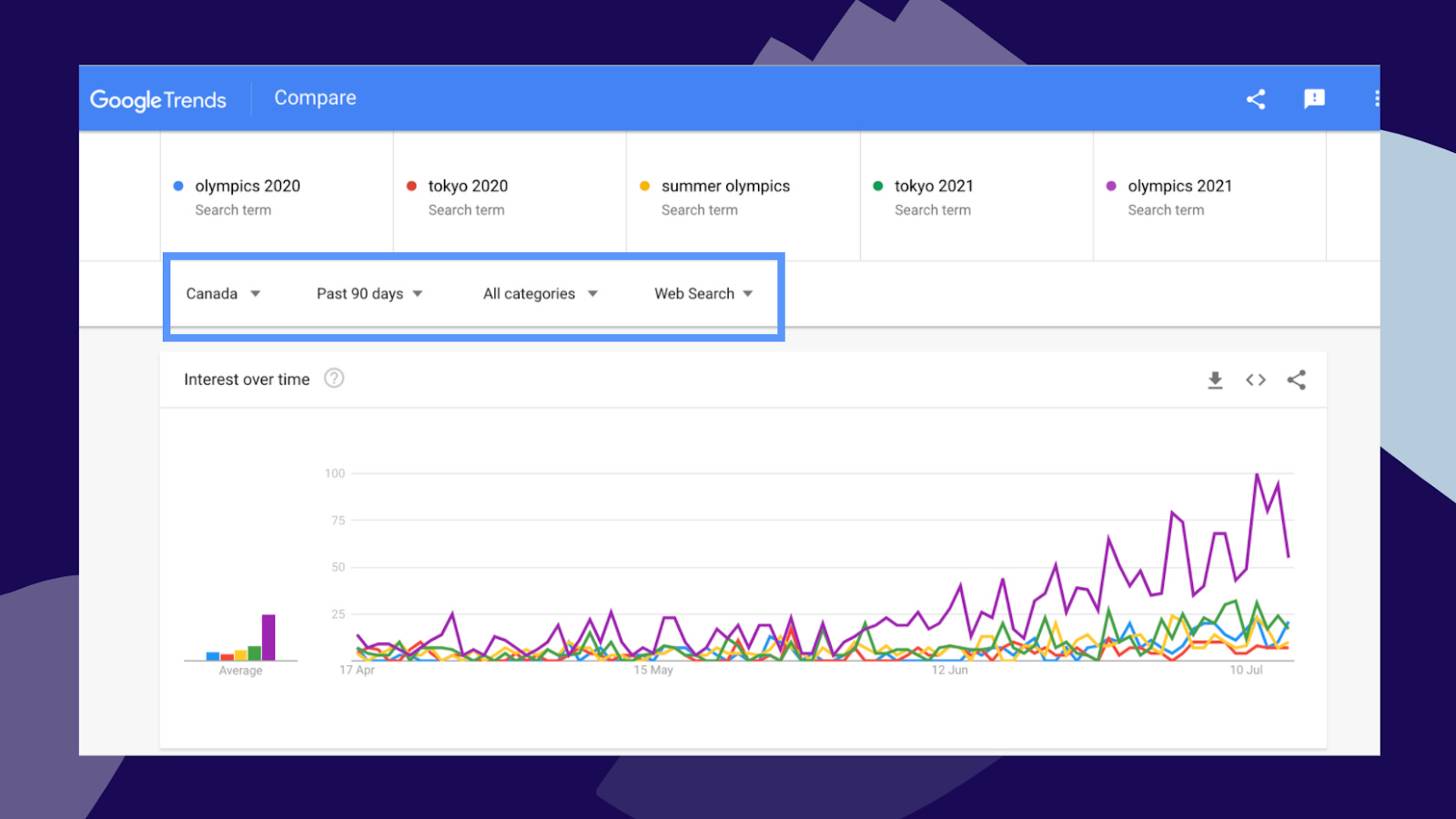The image size is (1456, 819).
Task: Click blue dot next to olympics 2020
Action: [x=178, y=186]
